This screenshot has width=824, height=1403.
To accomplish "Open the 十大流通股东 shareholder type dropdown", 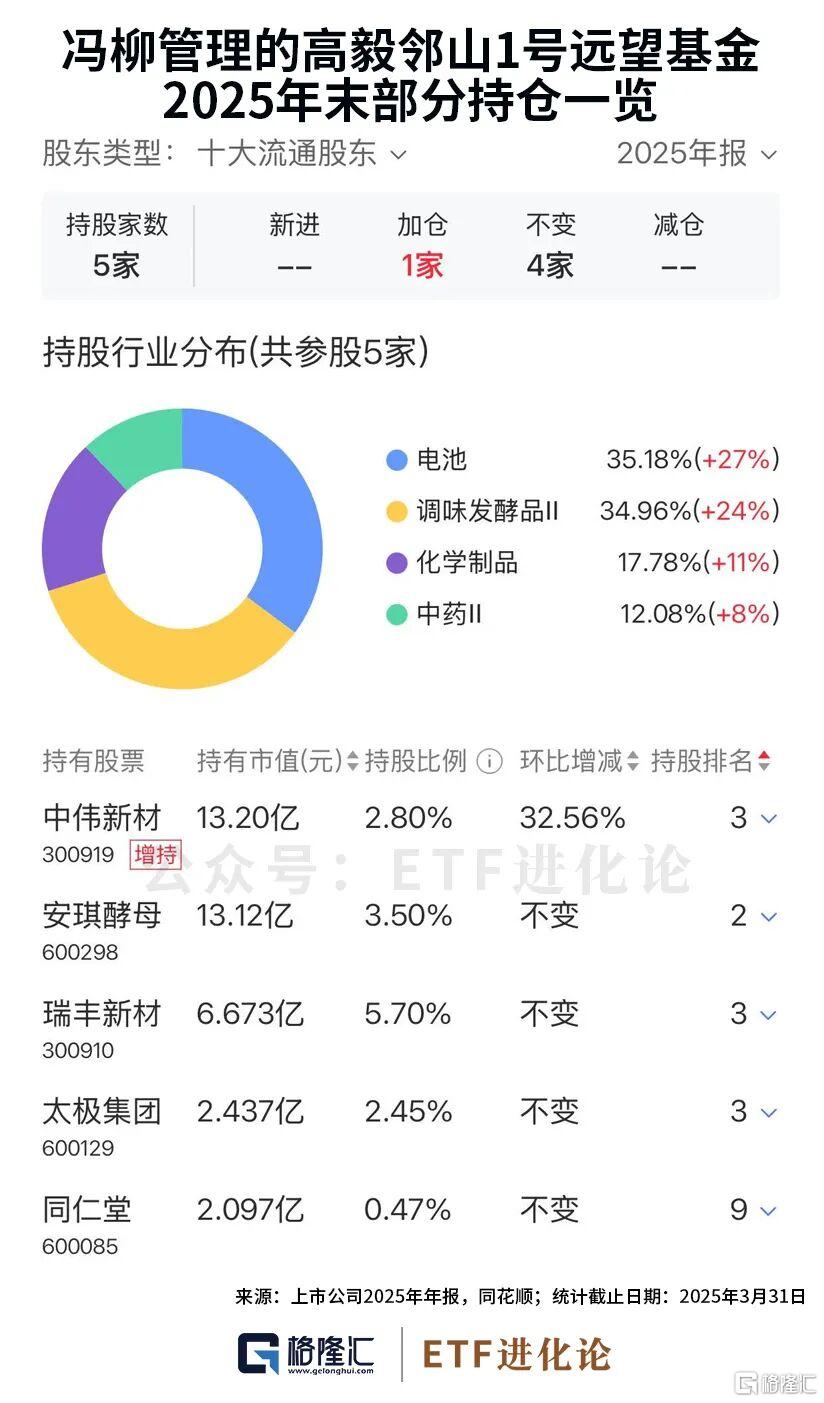I will (x=301, y=154).
